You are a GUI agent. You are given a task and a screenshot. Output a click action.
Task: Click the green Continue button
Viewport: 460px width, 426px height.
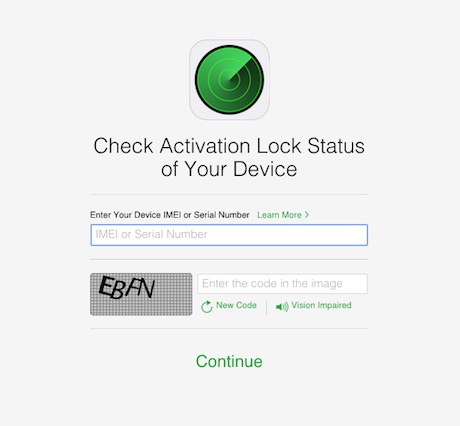coord(229,361)
